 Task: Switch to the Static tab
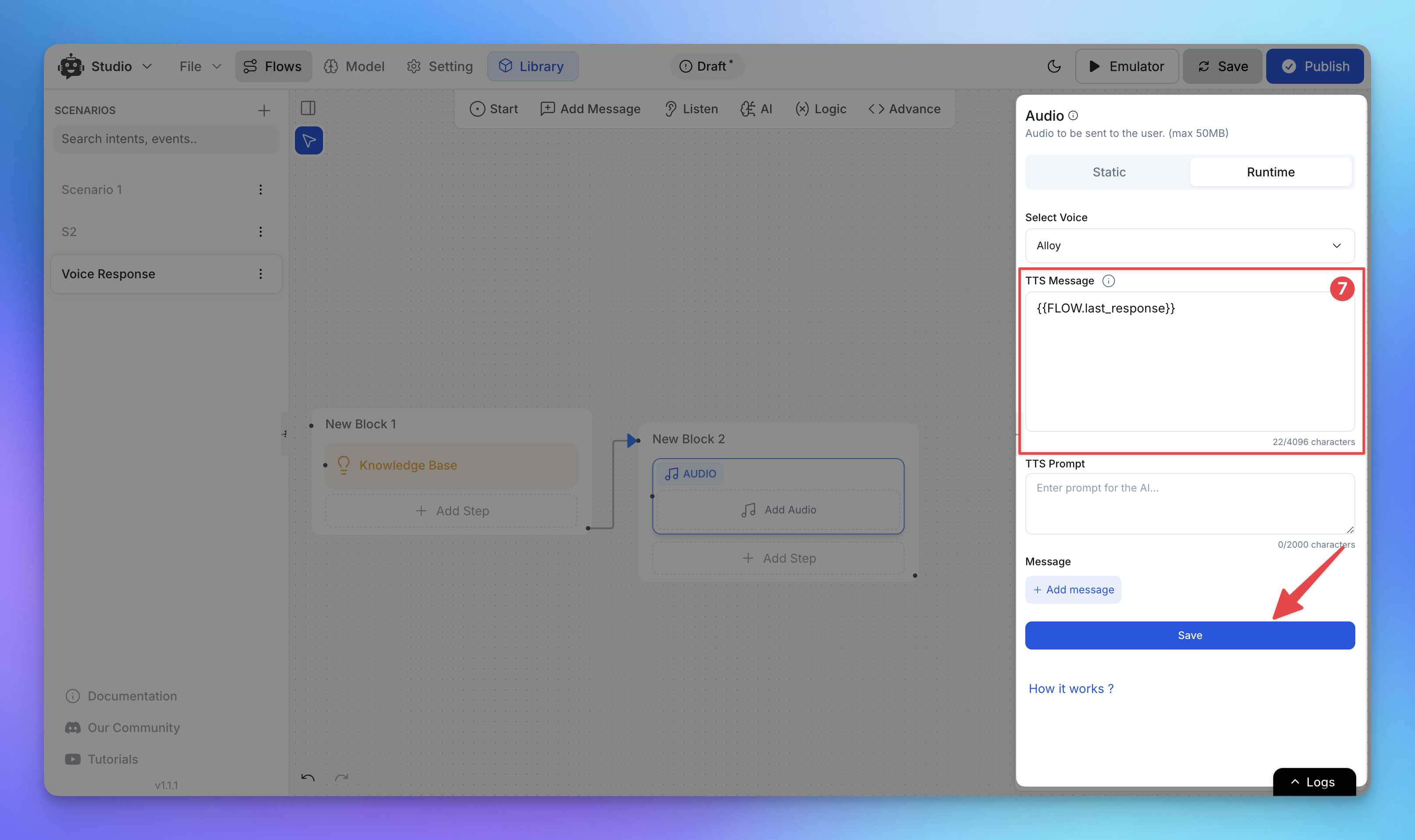point(1109,172)
